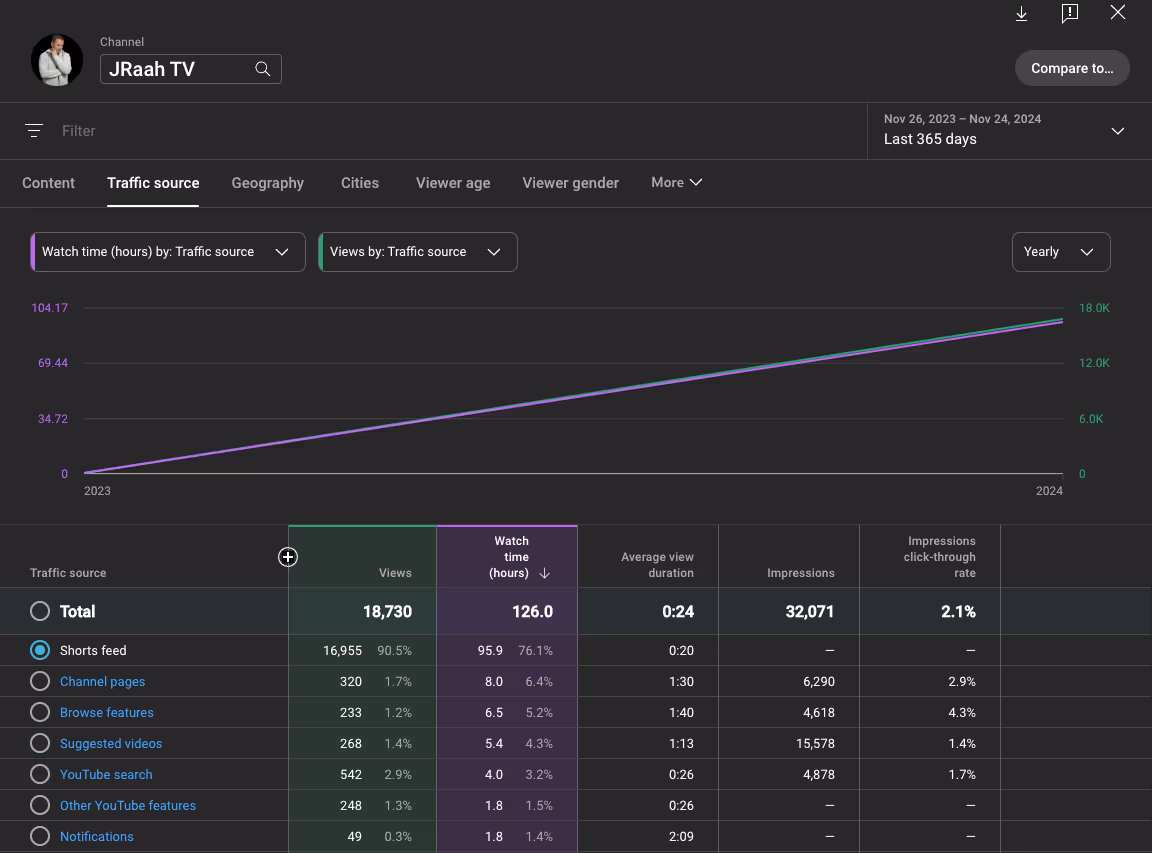Viewport: 1152px width, 853px height.
Task: Expand the More tabs menu
Action: 677,182
